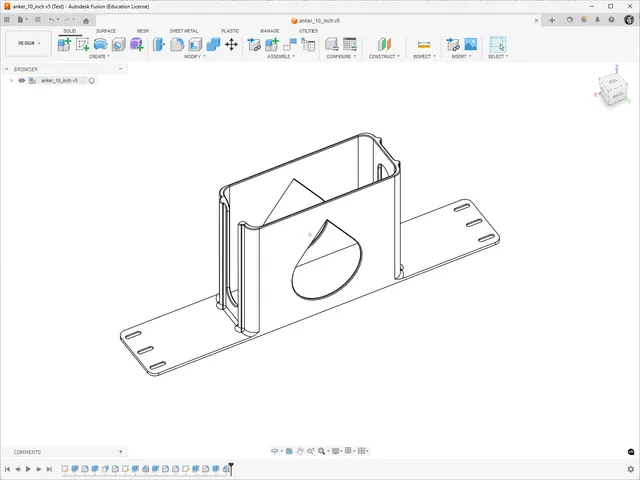Click the Play button in timeline
The width and height of the screenshot is (640, 480).
pyautogui.click(x=28, y=469)
